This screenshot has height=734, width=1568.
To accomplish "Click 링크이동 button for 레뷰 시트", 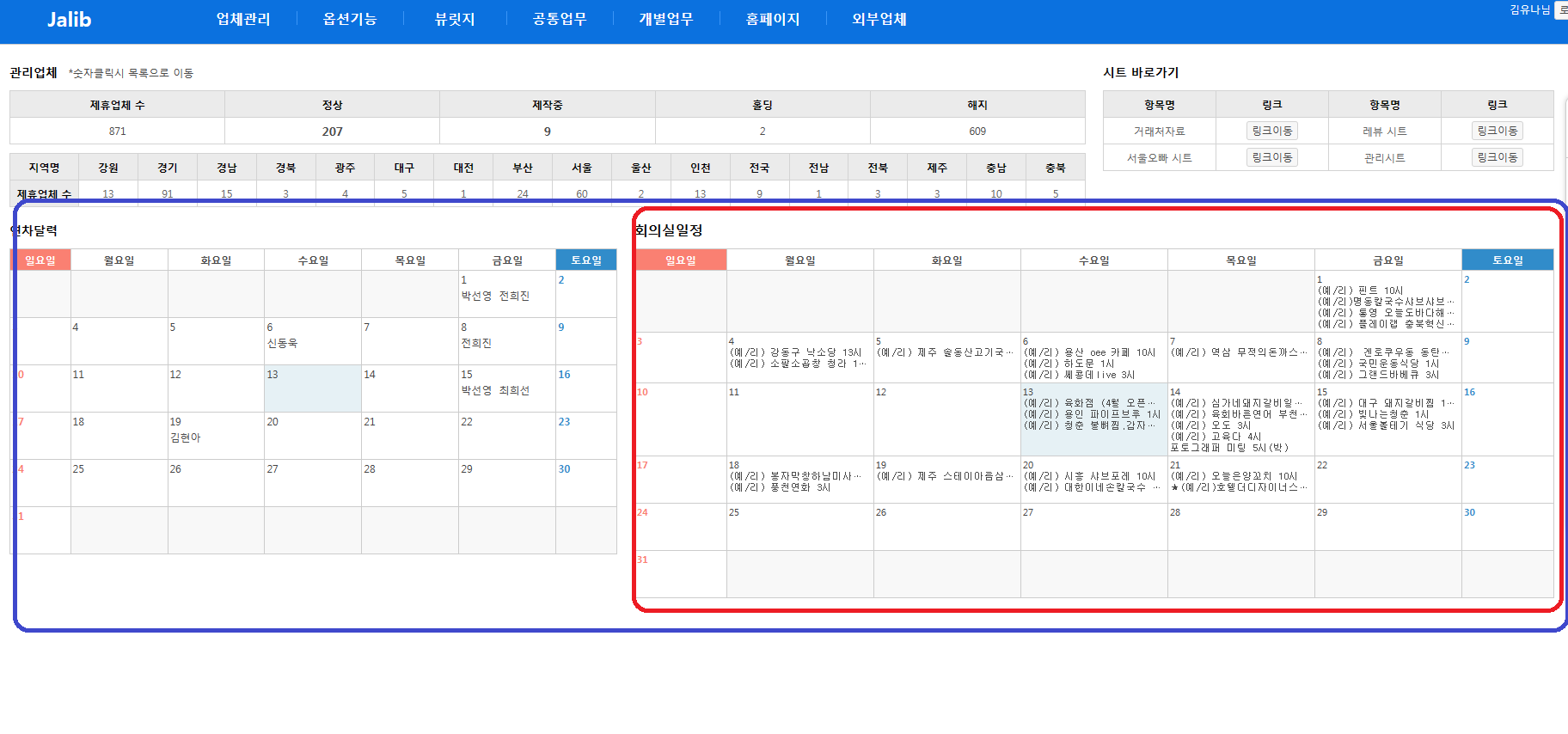I will click(x=1497, y=131).
